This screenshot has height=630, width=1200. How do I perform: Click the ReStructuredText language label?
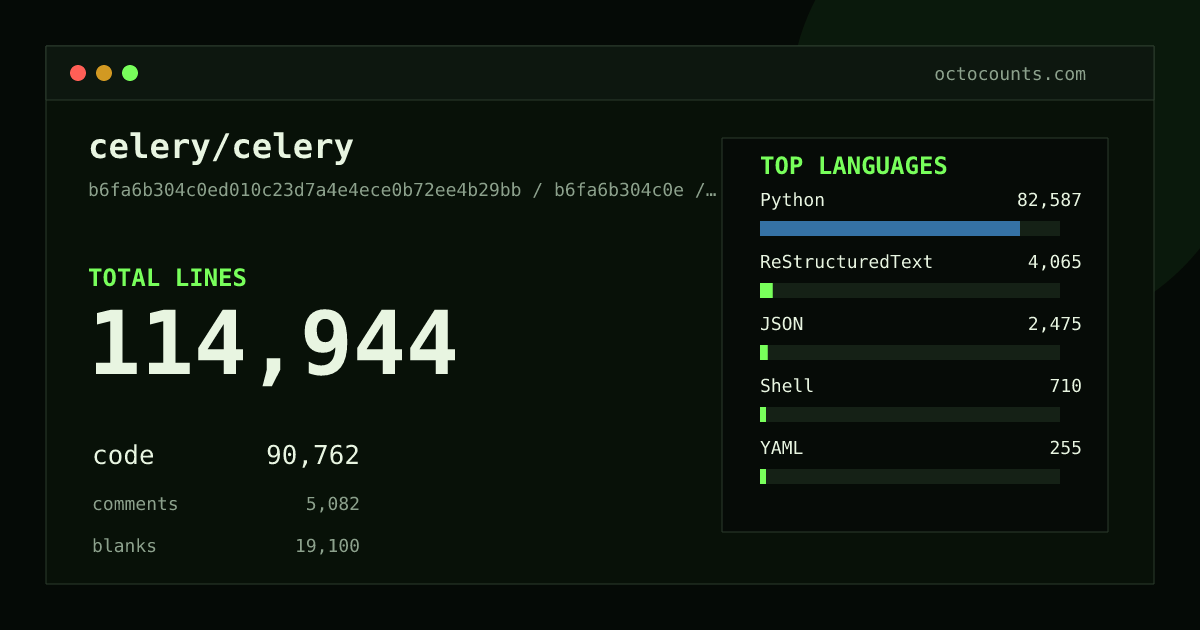pos(846,262)
